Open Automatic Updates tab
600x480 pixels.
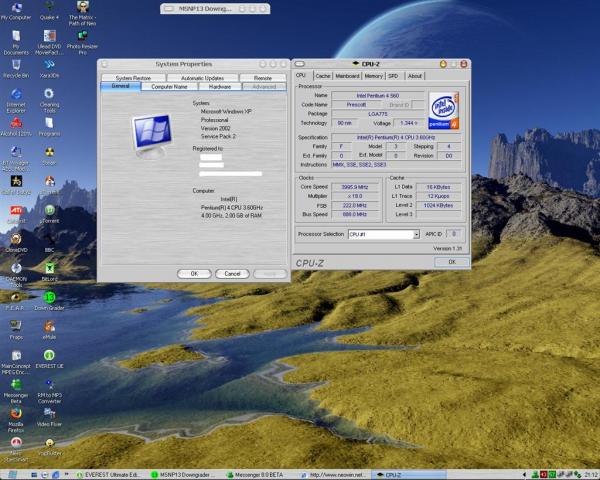[202, 78]
